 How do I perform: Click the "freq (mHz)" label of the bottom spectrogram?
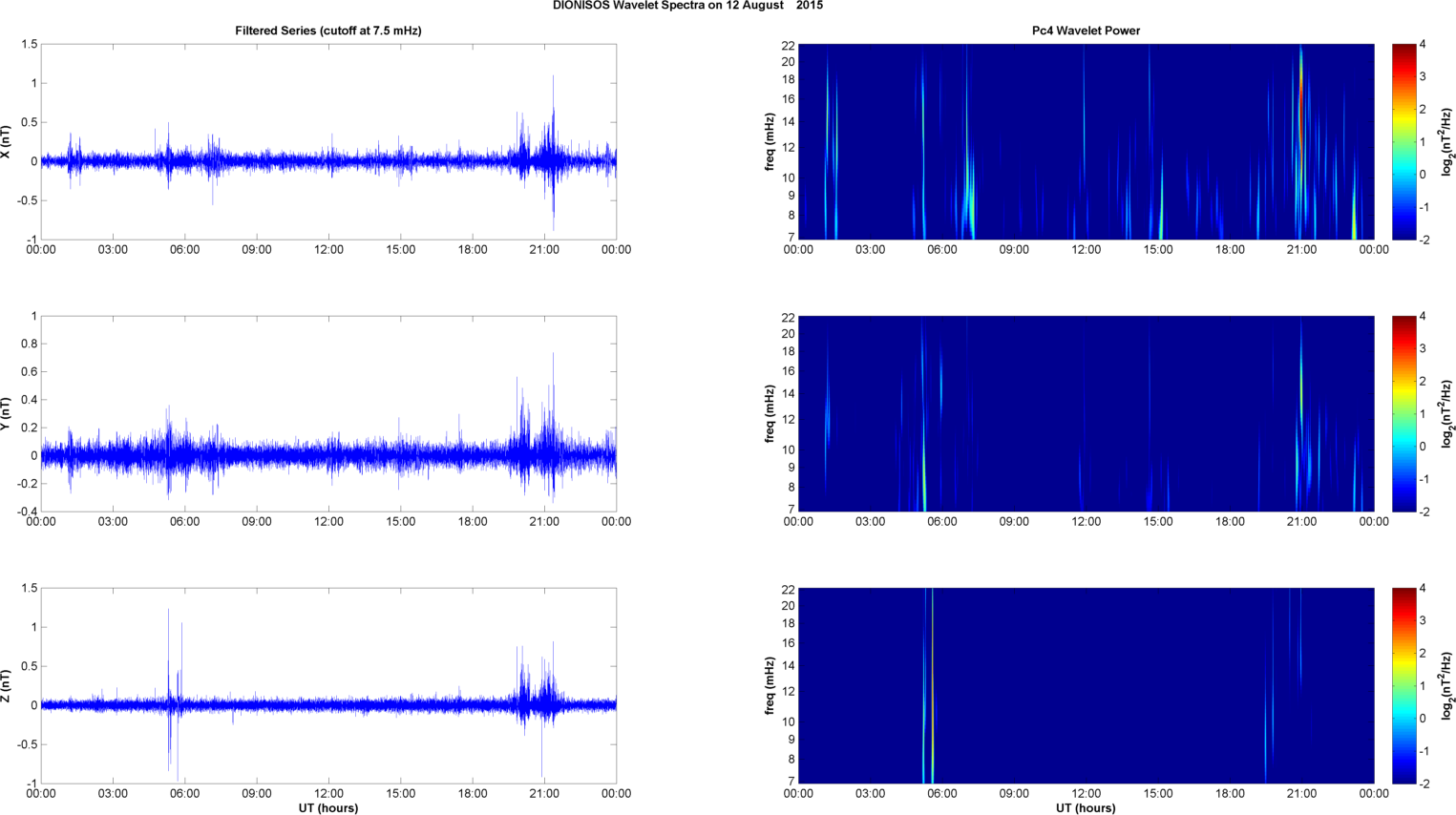click(x=770, y=686)
